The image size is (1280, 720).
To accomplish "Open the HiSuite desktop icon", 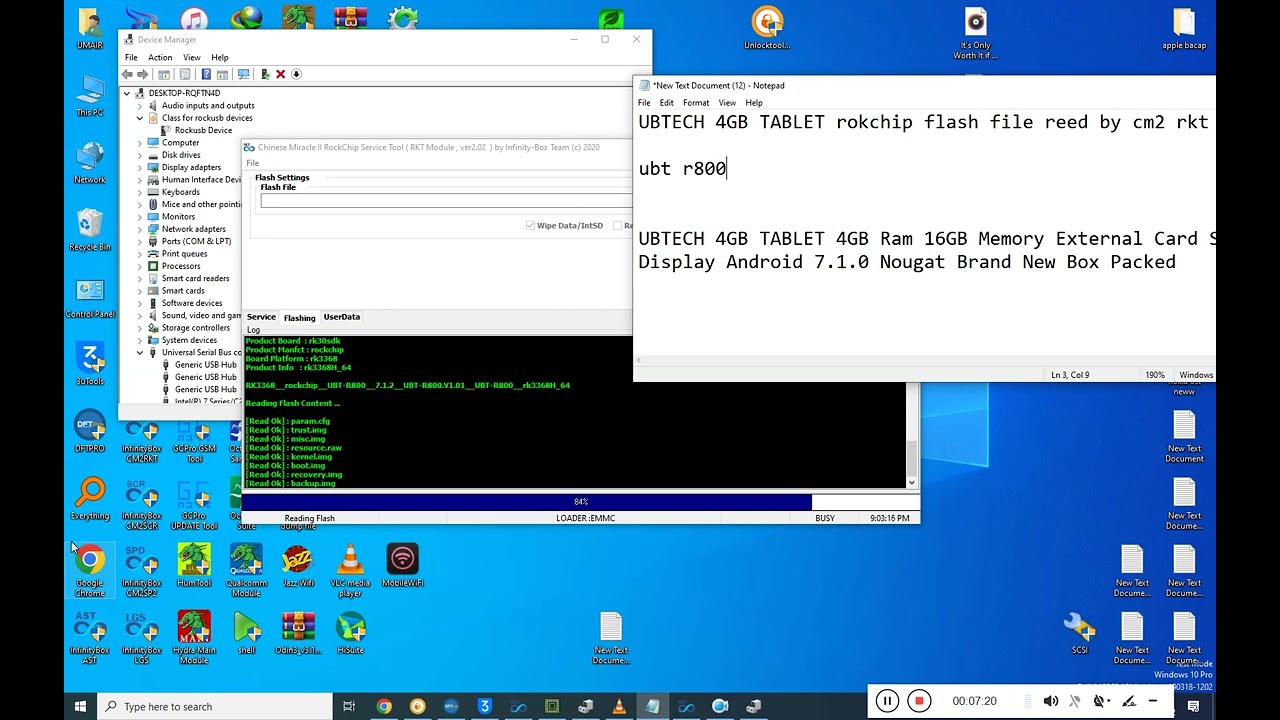I will [x=350, y=633].
